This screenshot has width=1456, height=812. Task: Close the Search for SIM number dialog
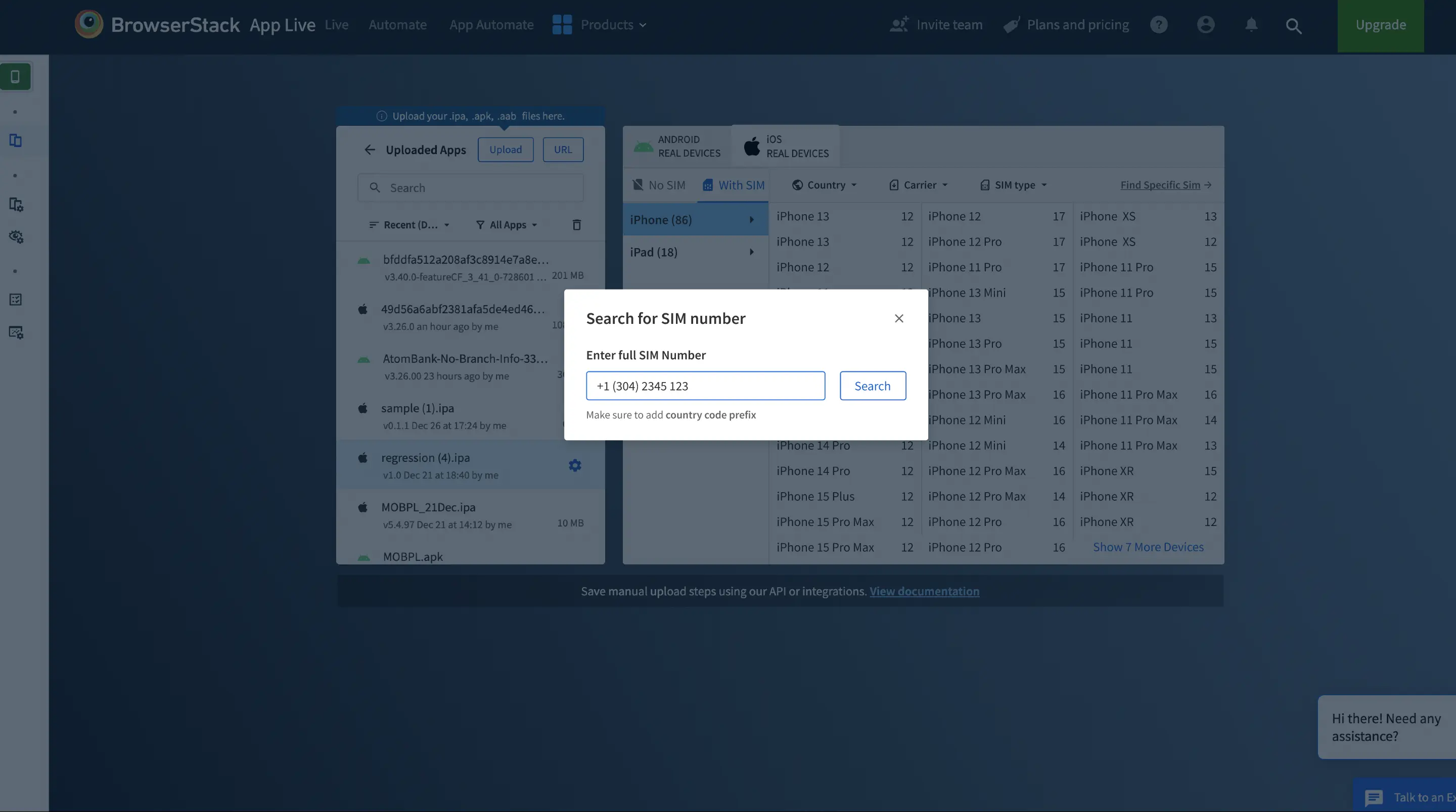(899, 318)
